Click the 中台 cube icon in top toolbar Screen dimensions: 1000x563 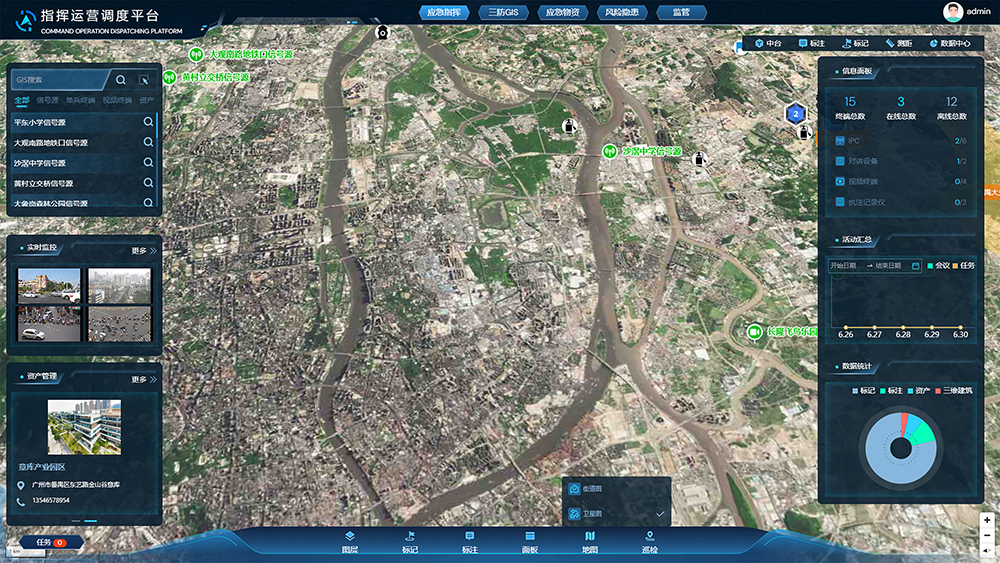759,43
